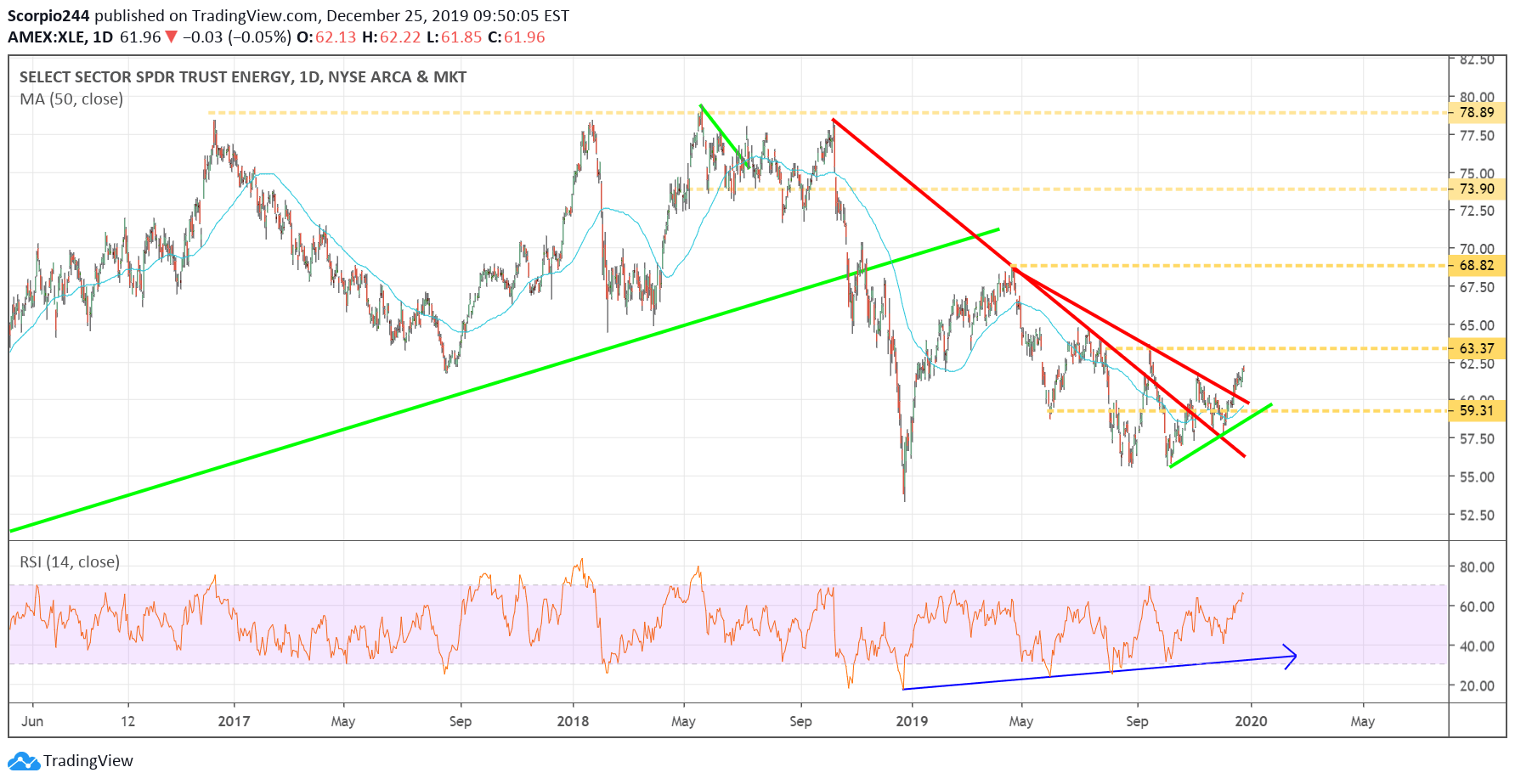This screenshot has width=1515, height=784.
Task: Click the 2018 date axis label
Action: tap(573, 721)
